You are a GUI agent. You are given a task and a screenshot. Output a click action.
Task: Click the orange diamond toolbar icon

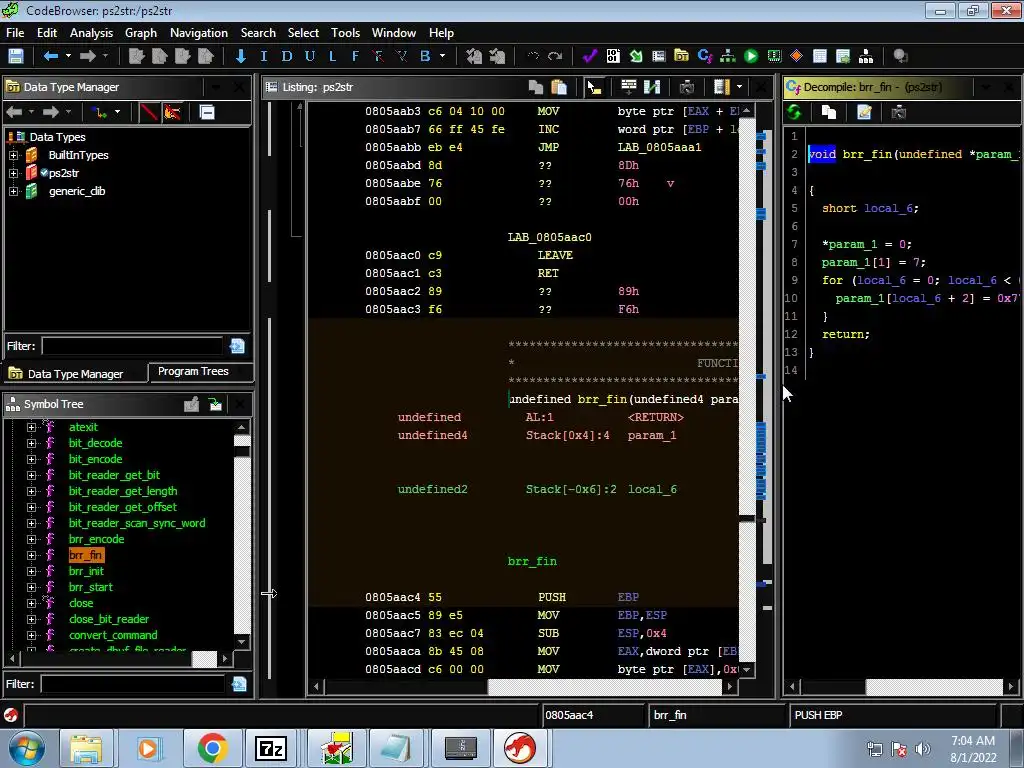pos(796,56)
